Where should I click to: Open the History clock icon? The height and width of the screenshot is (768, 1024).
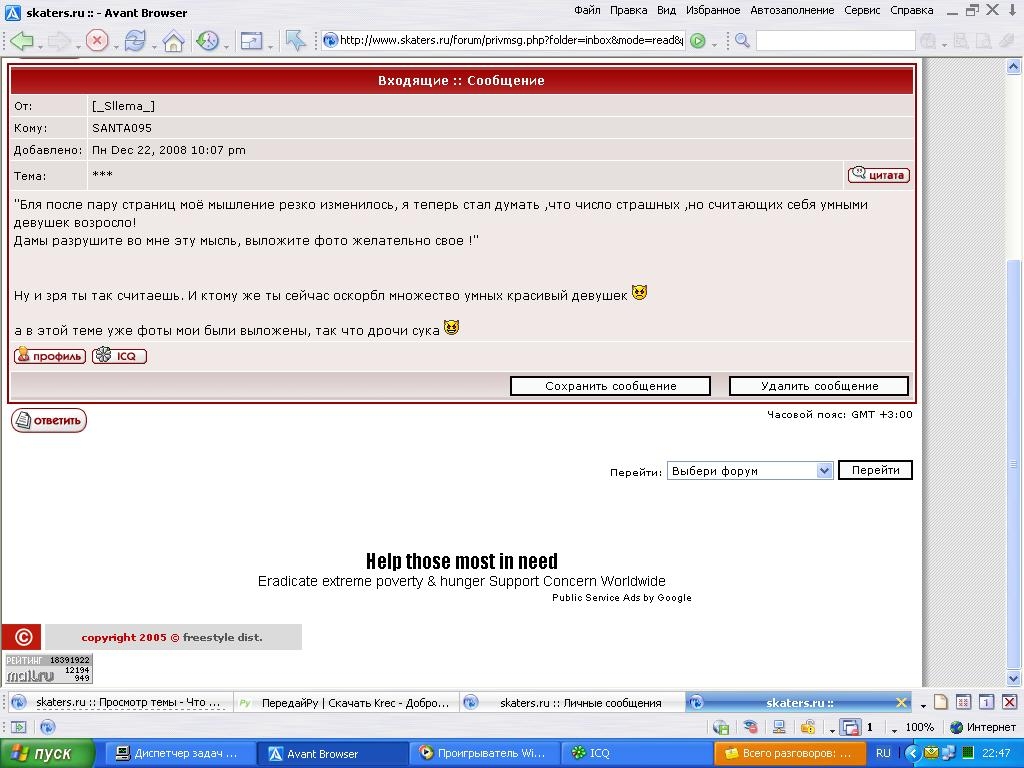pyautogui.click(x=207, y=41)
